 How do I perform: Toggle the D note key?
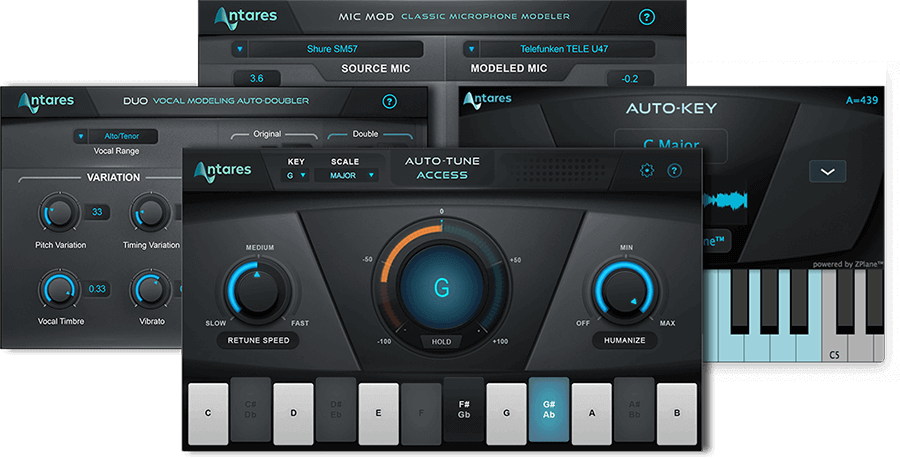293,413
